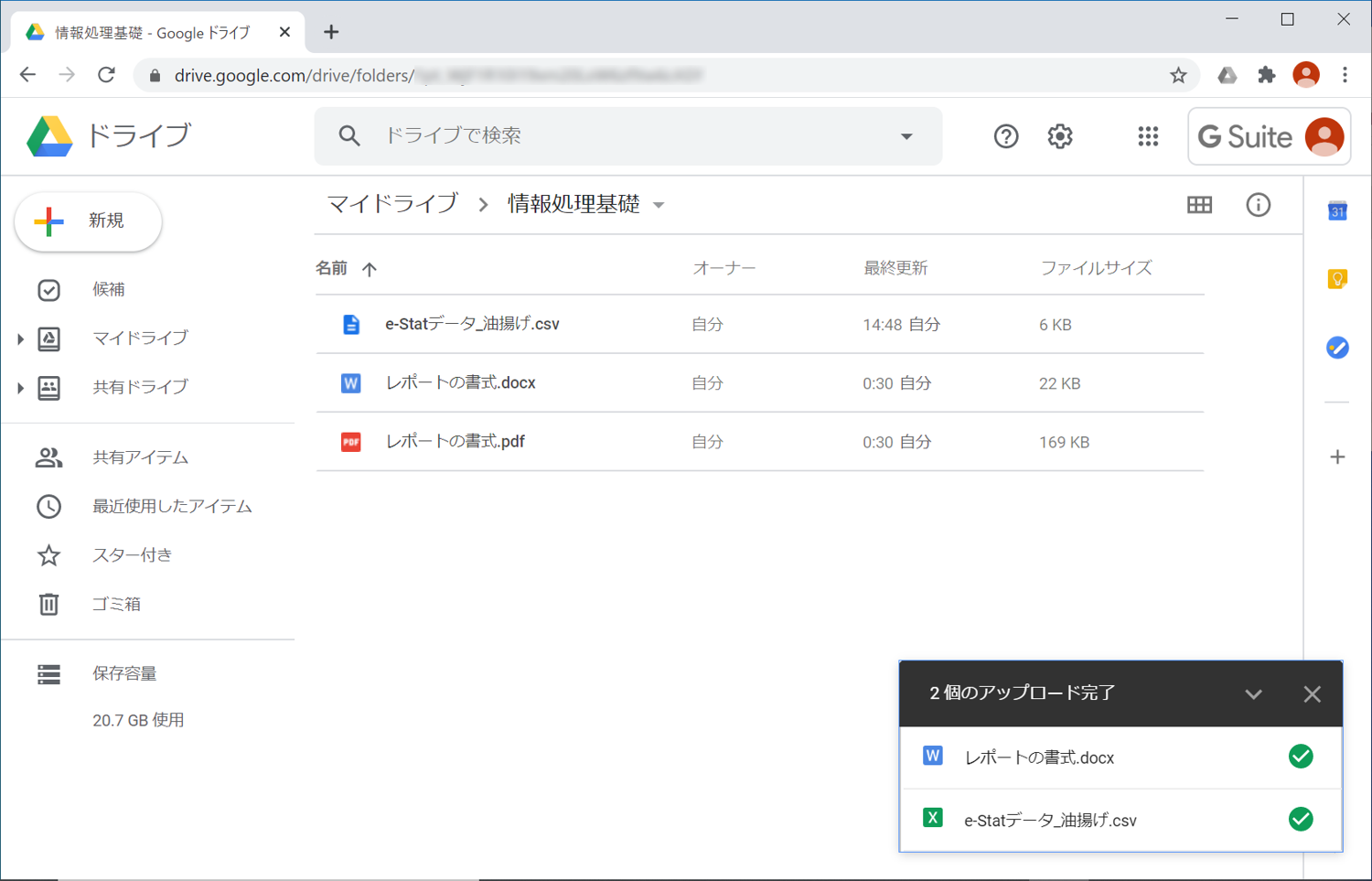The height and width of the screenshot is (881, 1372).
Task: Click the Drive extension icon in browser toolbar
Action: click(x=1227, y=76)
